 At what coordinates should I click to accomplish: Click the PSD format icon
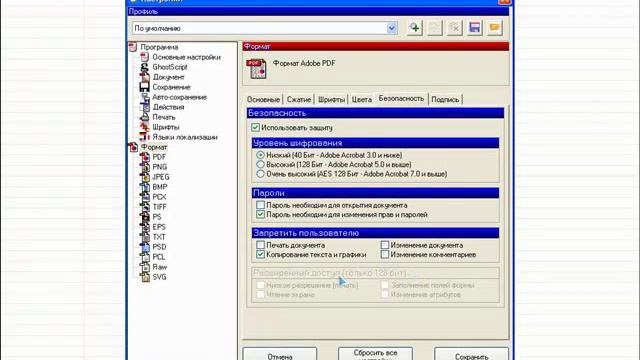[x=144, y=247]
